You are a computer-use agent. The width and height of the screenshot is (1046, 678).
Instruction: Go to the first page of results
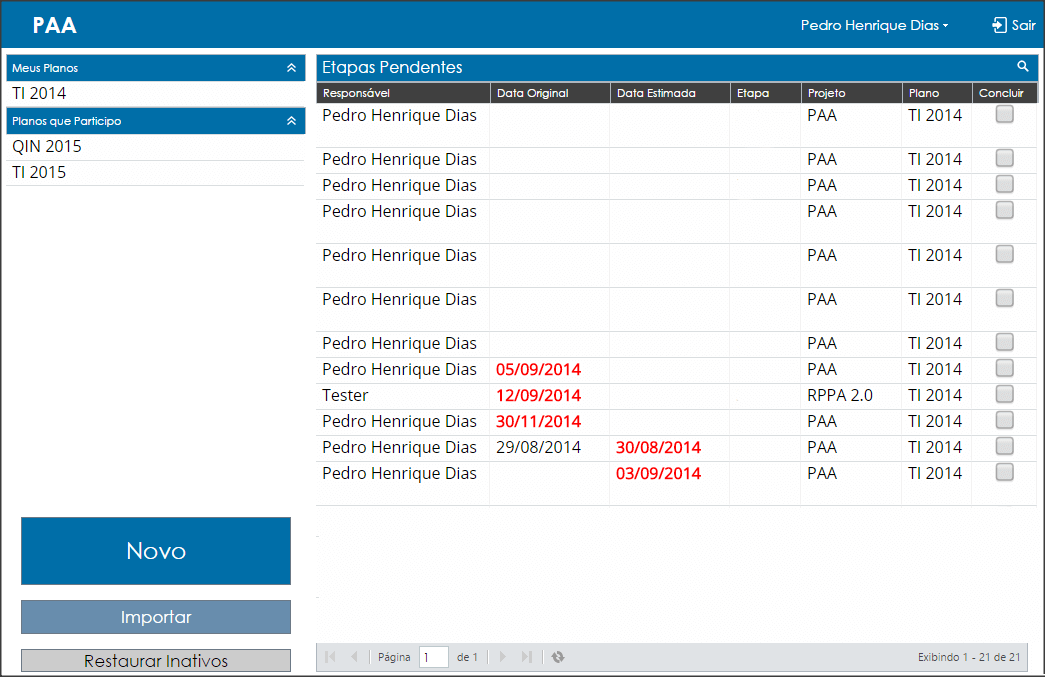pyautogui.click(x=330, y=657)
